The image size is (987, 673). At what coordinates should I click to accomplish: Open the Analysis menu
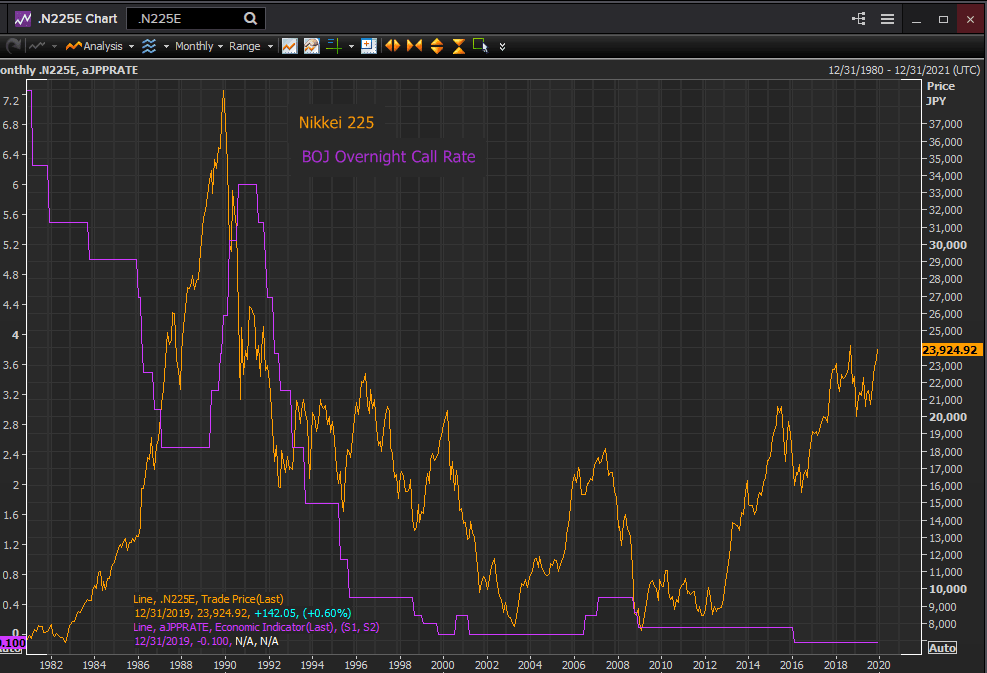(x=99, y=46)
